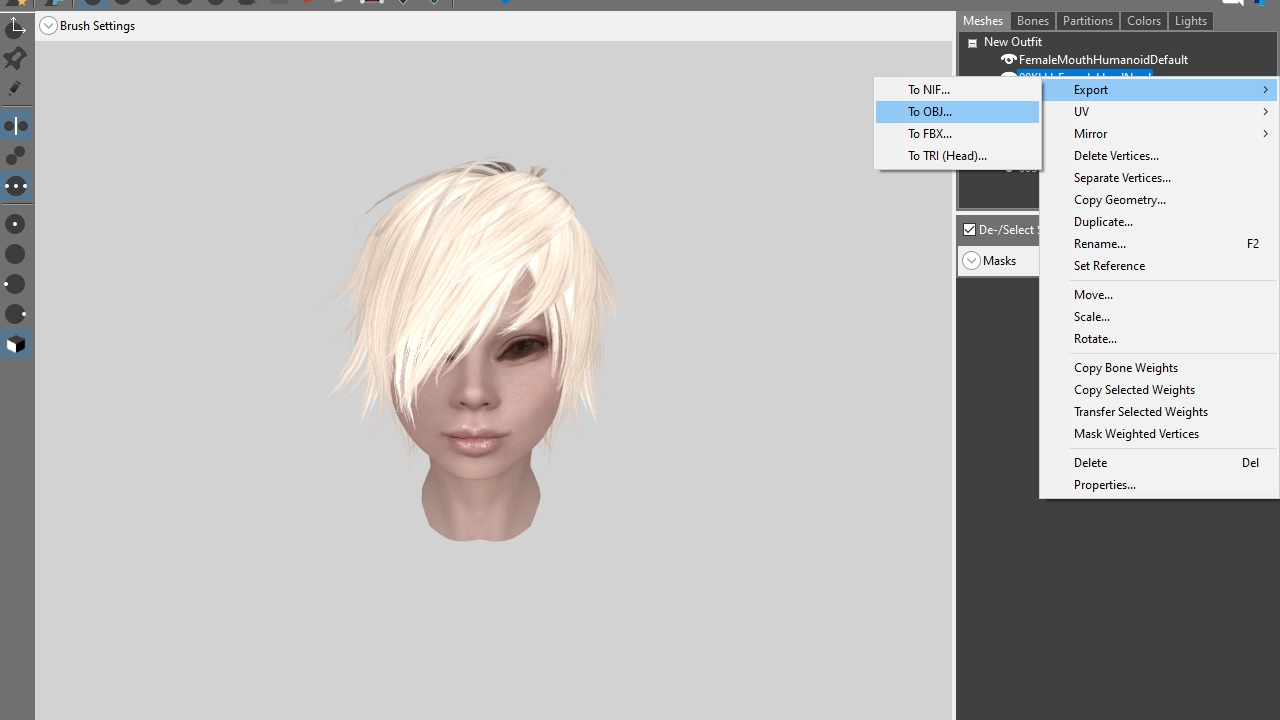Viewport: 1280px width, 720px height.
Task: Toggle the edit-connected-points icon with two dots
Action: (16, 156)
